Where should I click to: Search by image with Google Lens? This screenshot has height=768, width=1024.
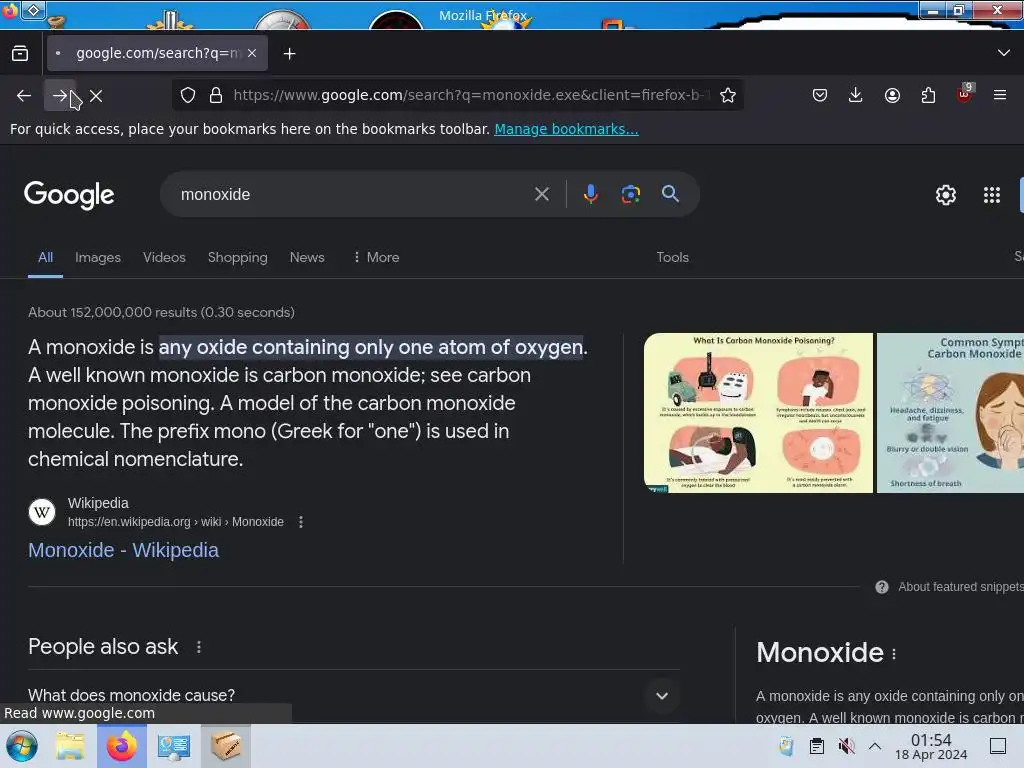point(630,194)
